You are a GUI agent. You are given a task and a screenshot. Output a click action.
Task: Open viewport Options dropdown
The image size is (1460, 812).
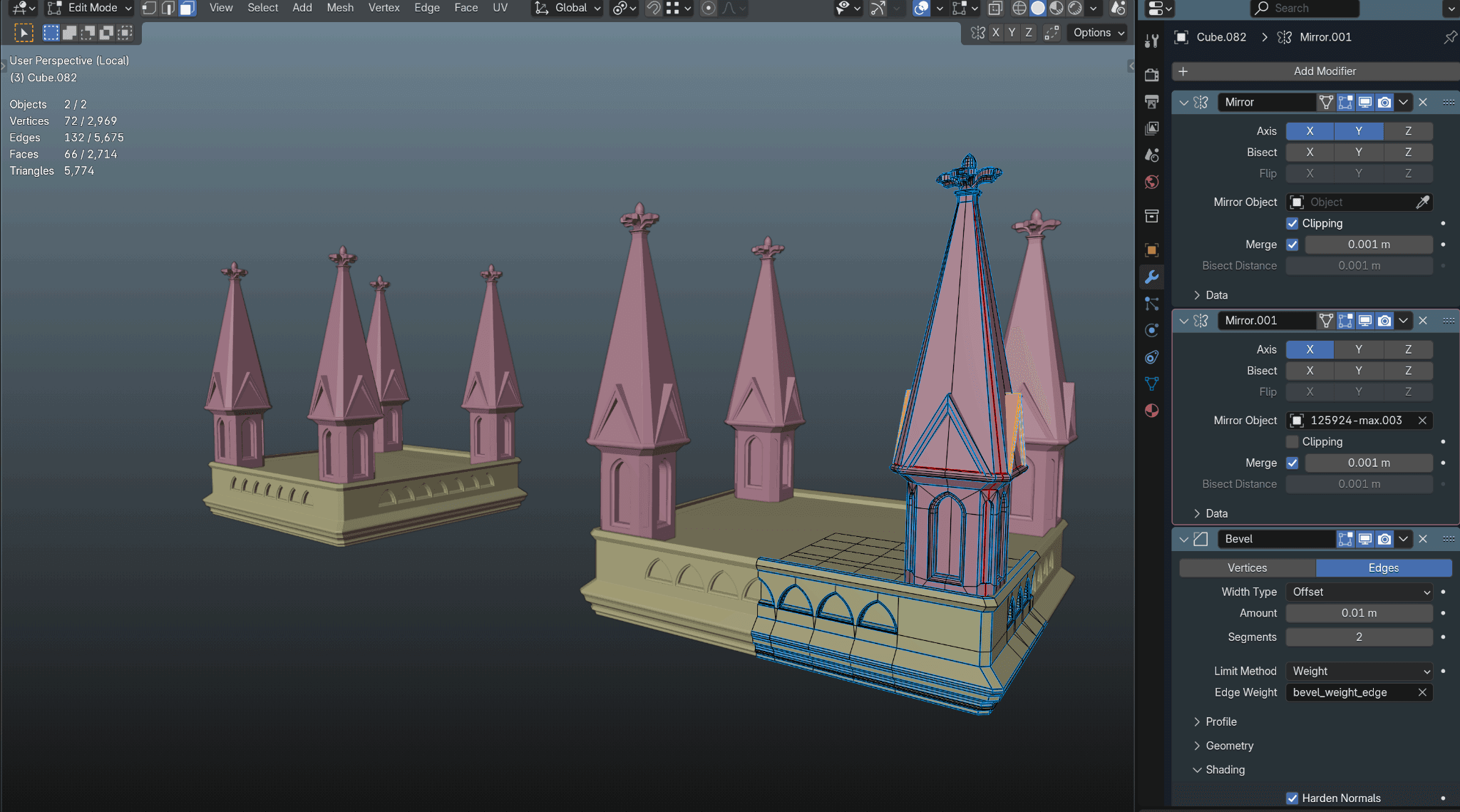pyautogui.click(x=1099, y=33)
